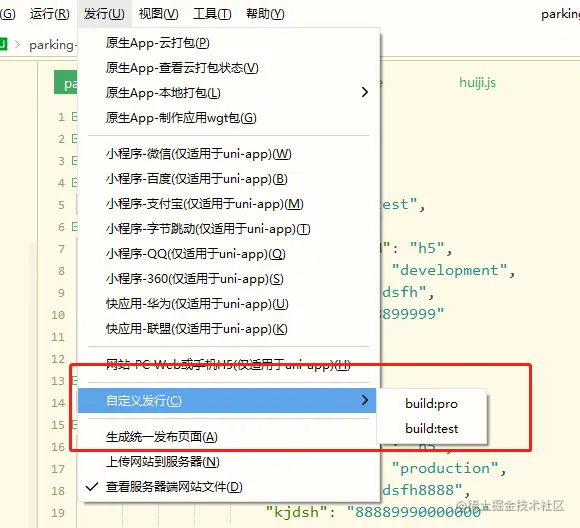Click the "production" string in code
The image size is (580, 528).
[445, 468]
